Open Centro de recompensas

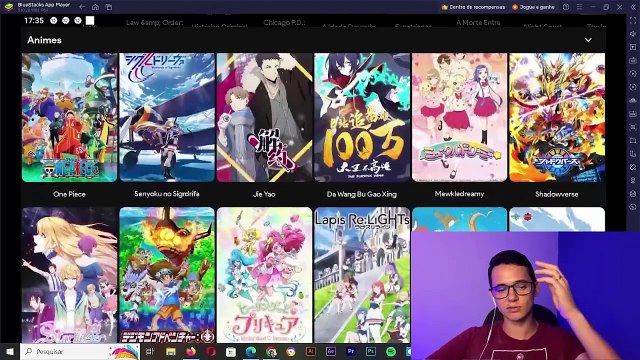[x=473, y=7]
